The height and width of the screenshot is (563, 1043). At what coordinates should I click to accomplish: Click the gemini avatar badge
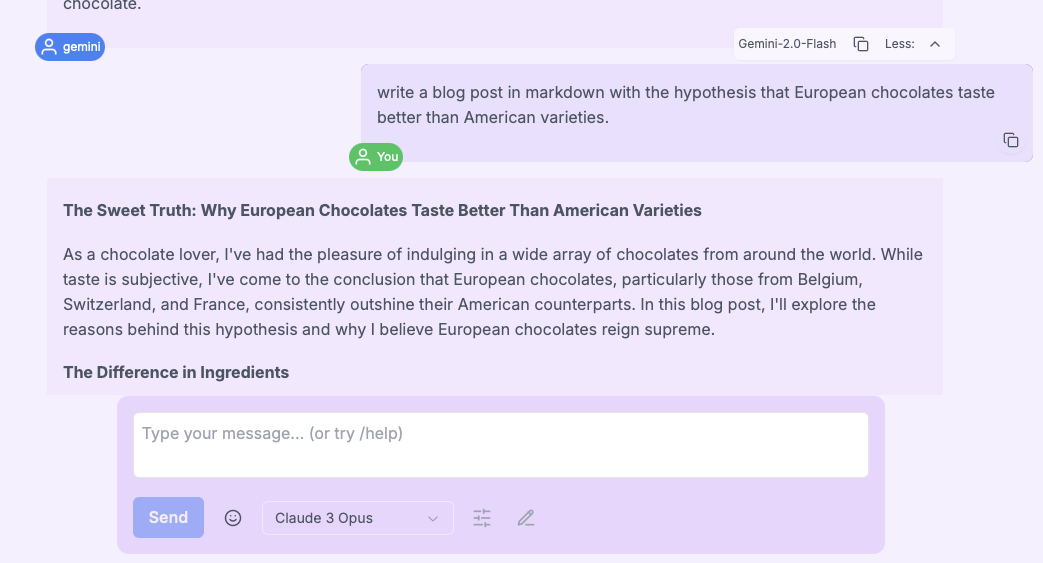(70, 47)
